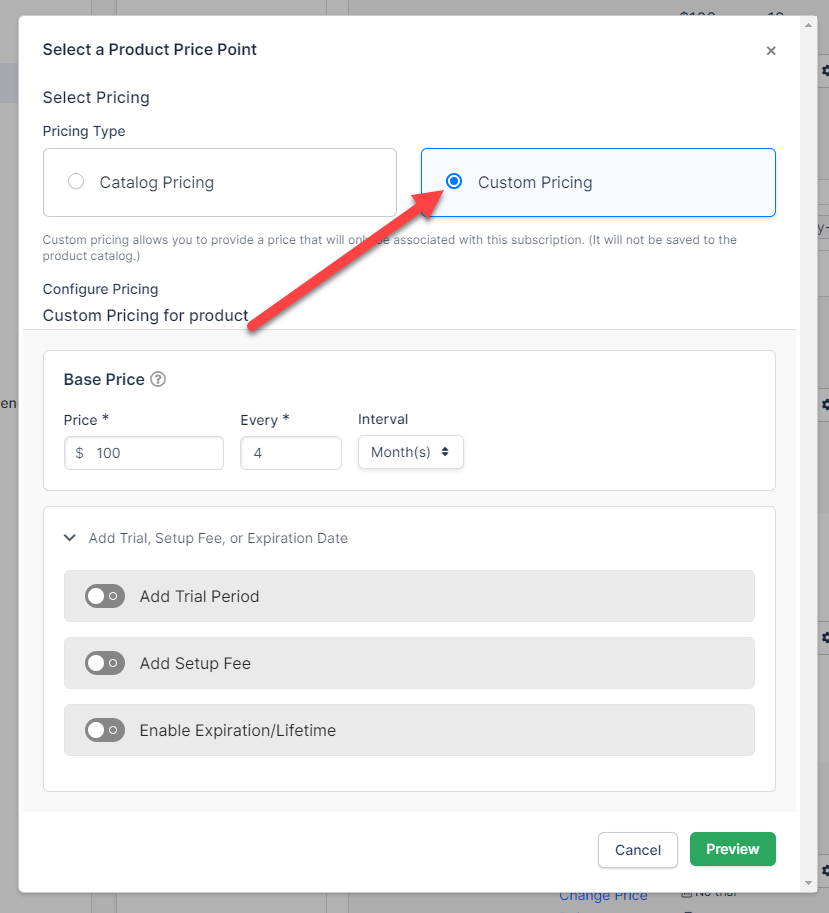Enable the Add Trial Period toggle
The height and width of the screenshot is (913, 829).
pyautogui.click(x=105, y=596)
